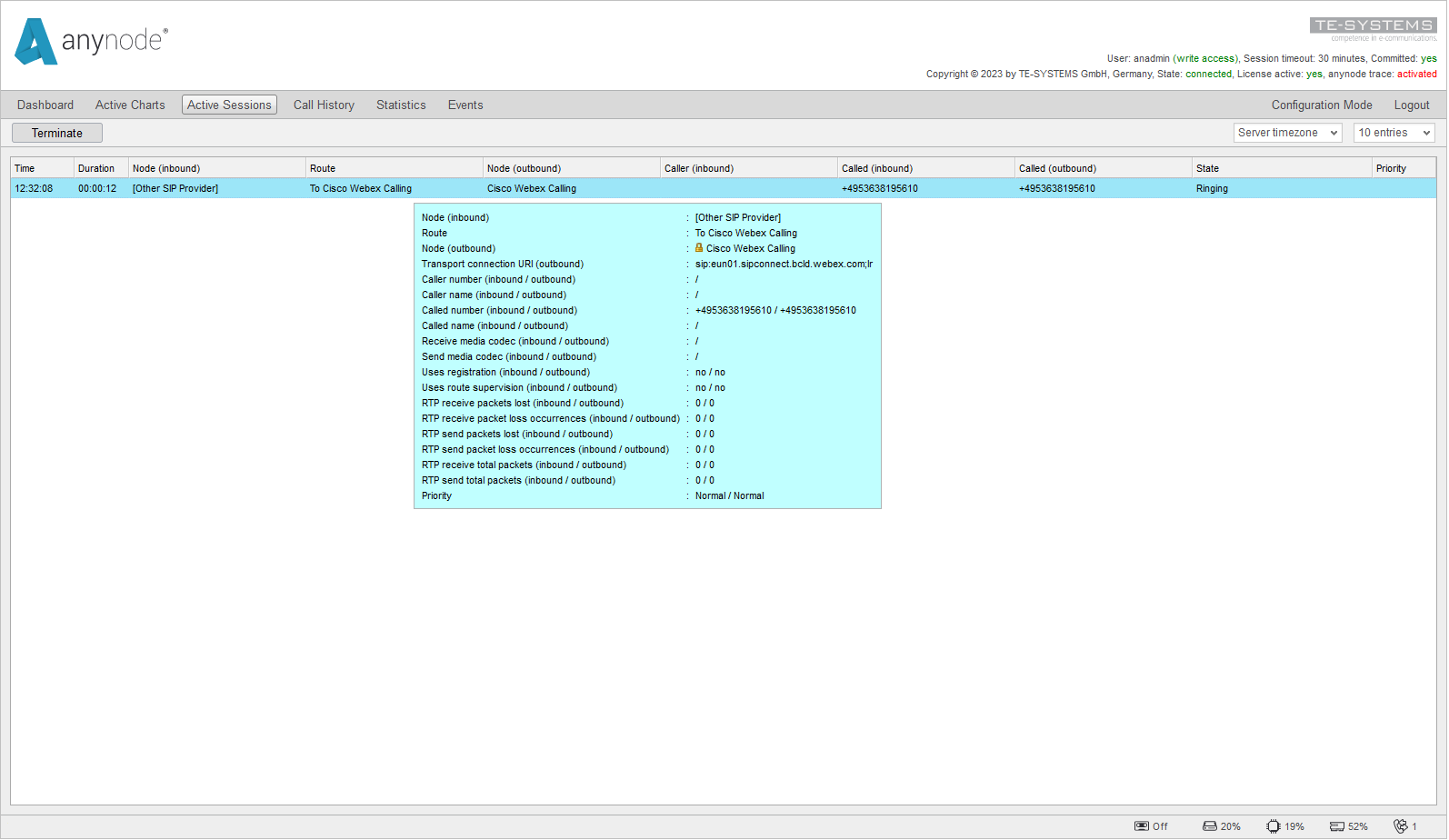
Task: Click [Other SIP Provider] in session row
Action: (175, 188)
